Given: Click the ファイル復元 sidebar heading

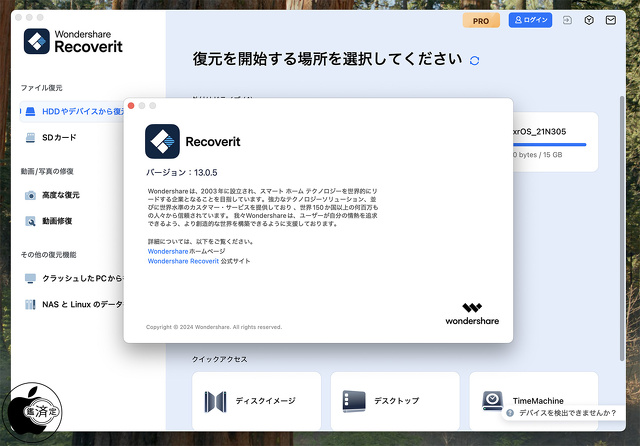Looking at the screenshot, I should (42, 88).
